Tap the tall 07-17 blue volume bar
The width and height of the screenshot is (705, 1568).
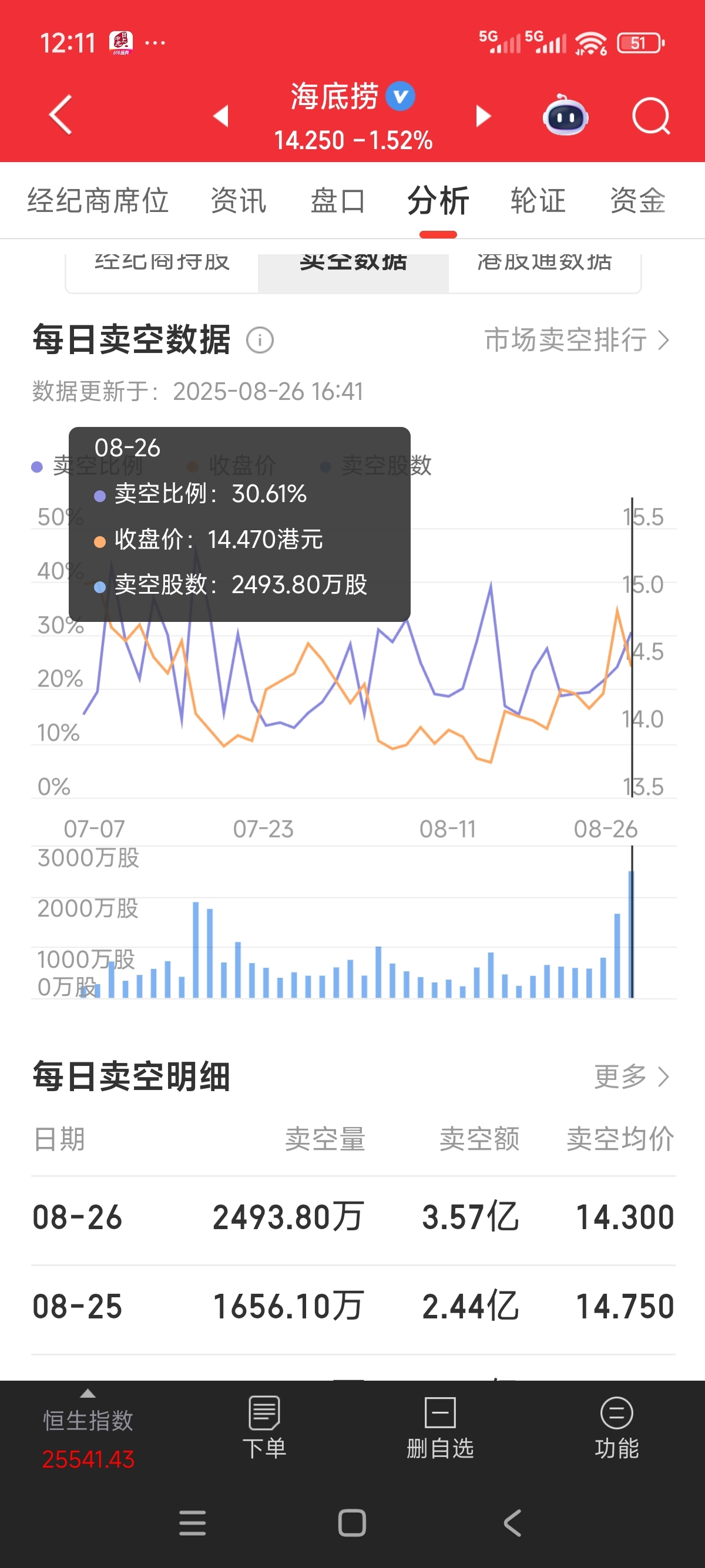pyautogui.click(x=196, y=950)
